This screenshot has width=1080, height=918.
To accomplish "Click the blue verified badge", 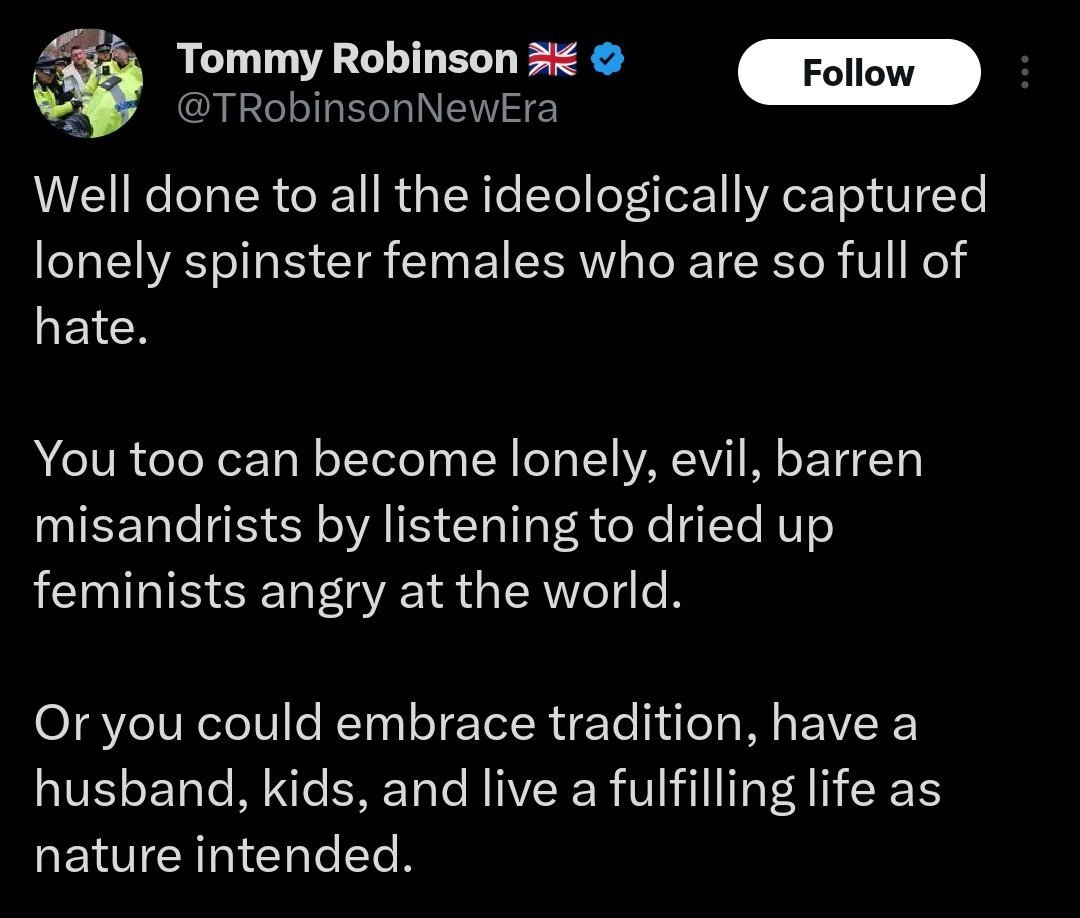I will [607, 62].
